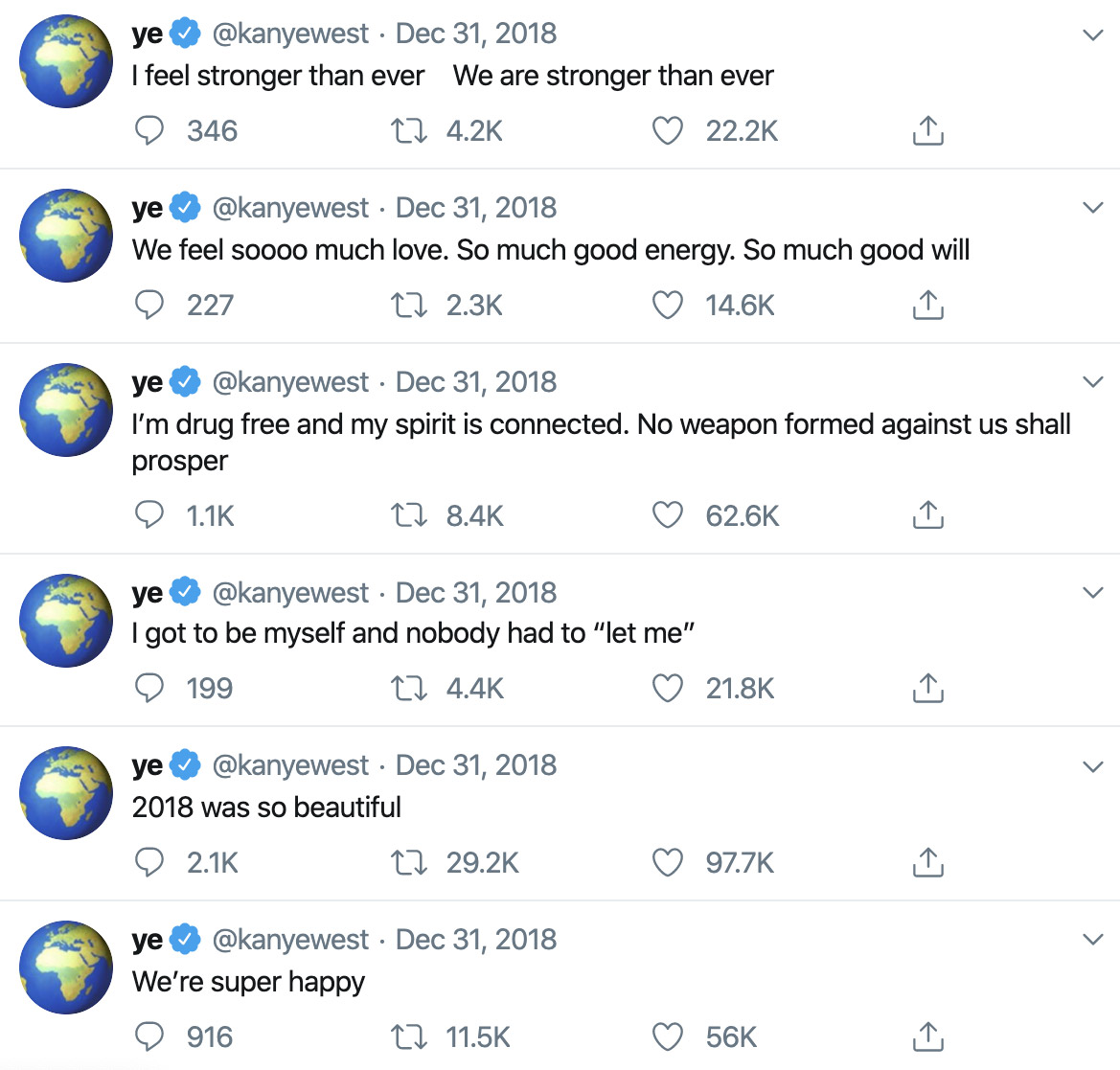Share the "We're super happy" tweet
The width and height of the screenshot is (1120, 1070).
[x=927, y=1036]
